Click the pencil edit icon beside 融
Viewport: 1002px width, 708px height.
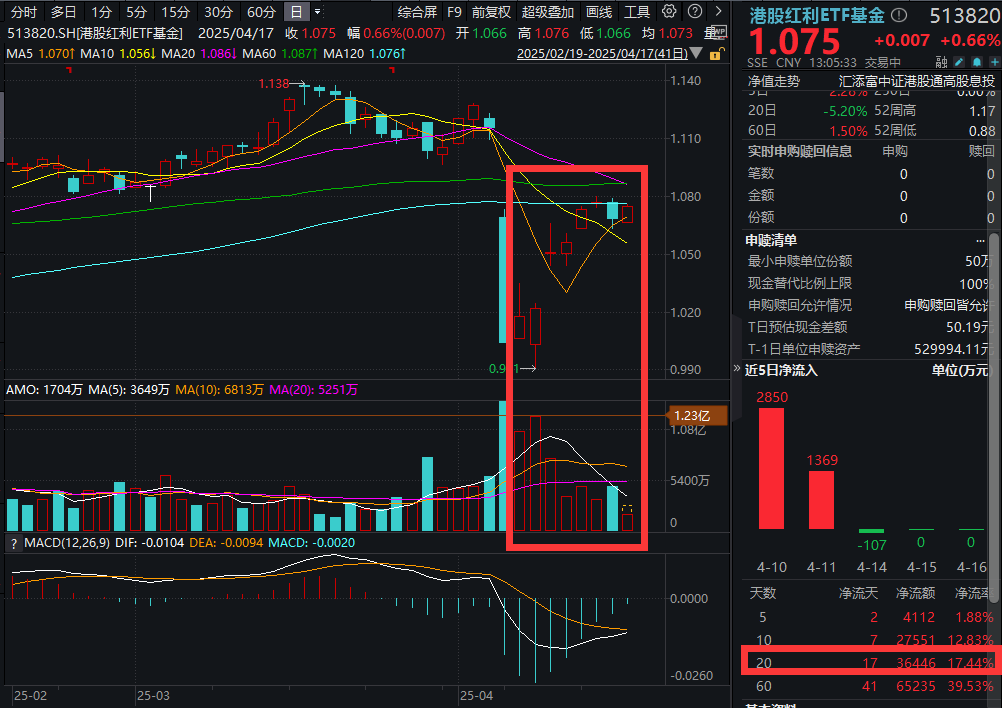click(958, 60)
